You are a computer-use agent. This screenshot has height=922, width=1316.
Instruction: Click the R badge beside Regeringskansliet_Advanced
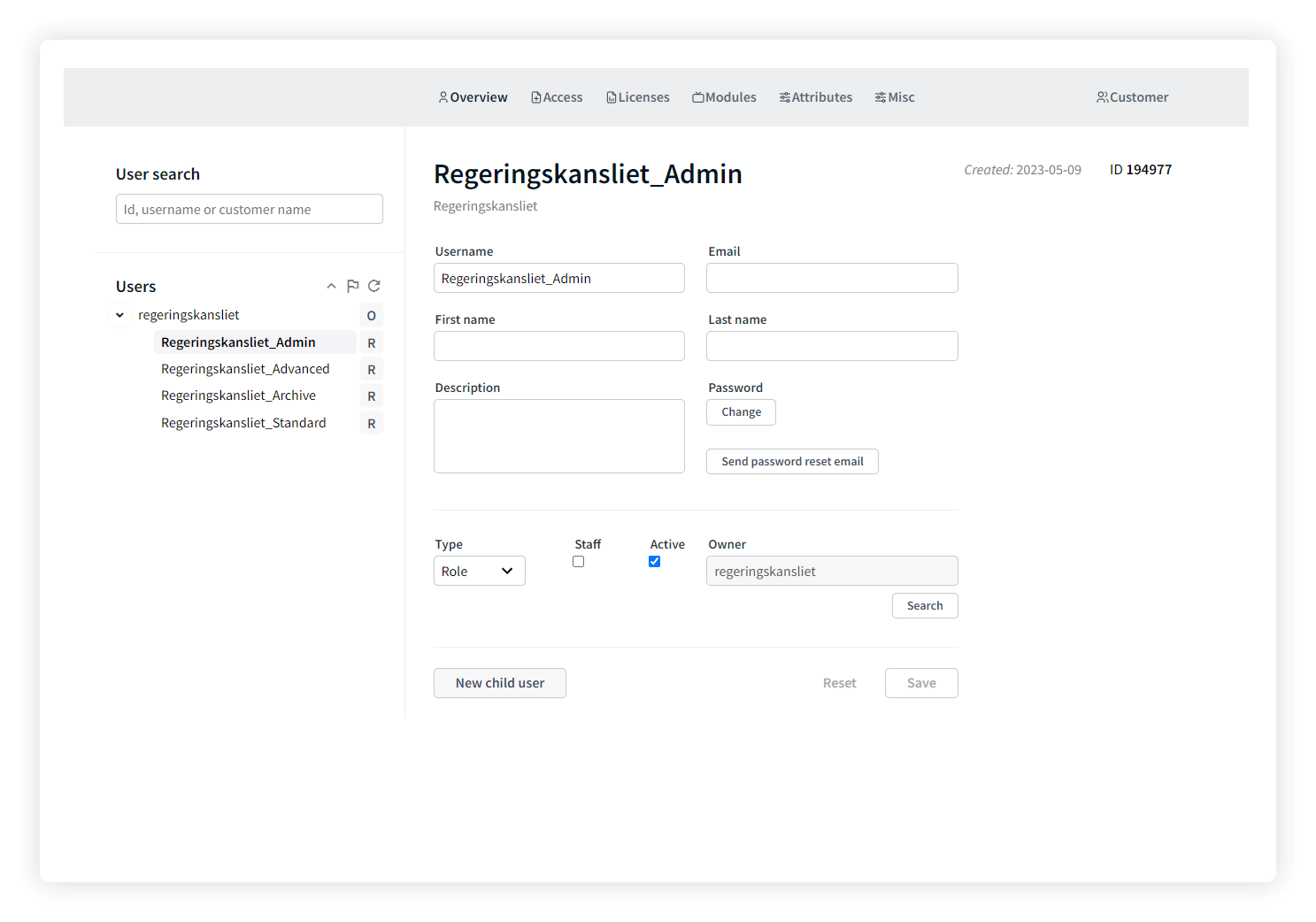point(372,370)
